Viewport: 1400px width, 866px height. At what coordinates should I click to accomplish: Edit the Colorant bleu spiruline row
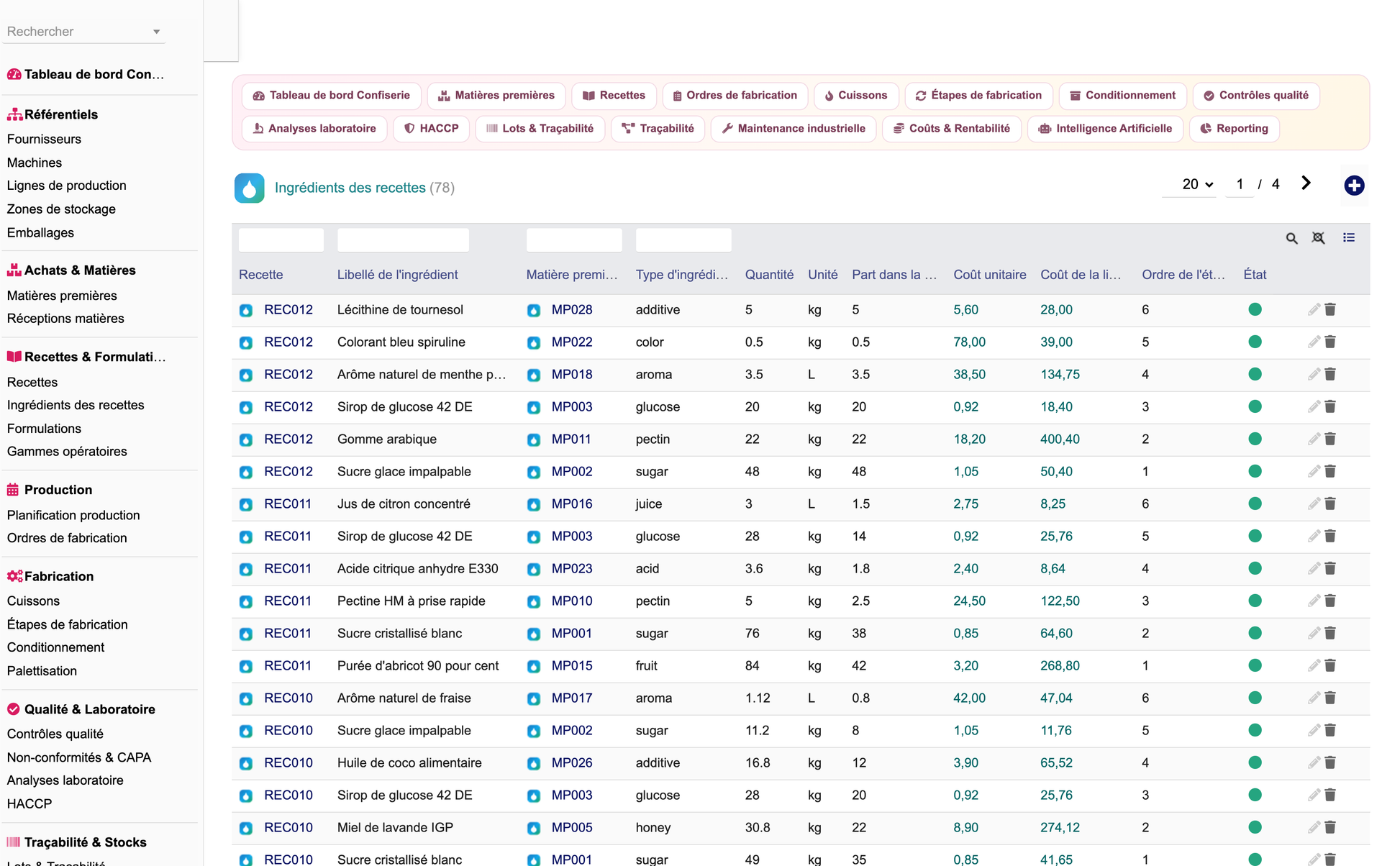[x=1314, y=342]
